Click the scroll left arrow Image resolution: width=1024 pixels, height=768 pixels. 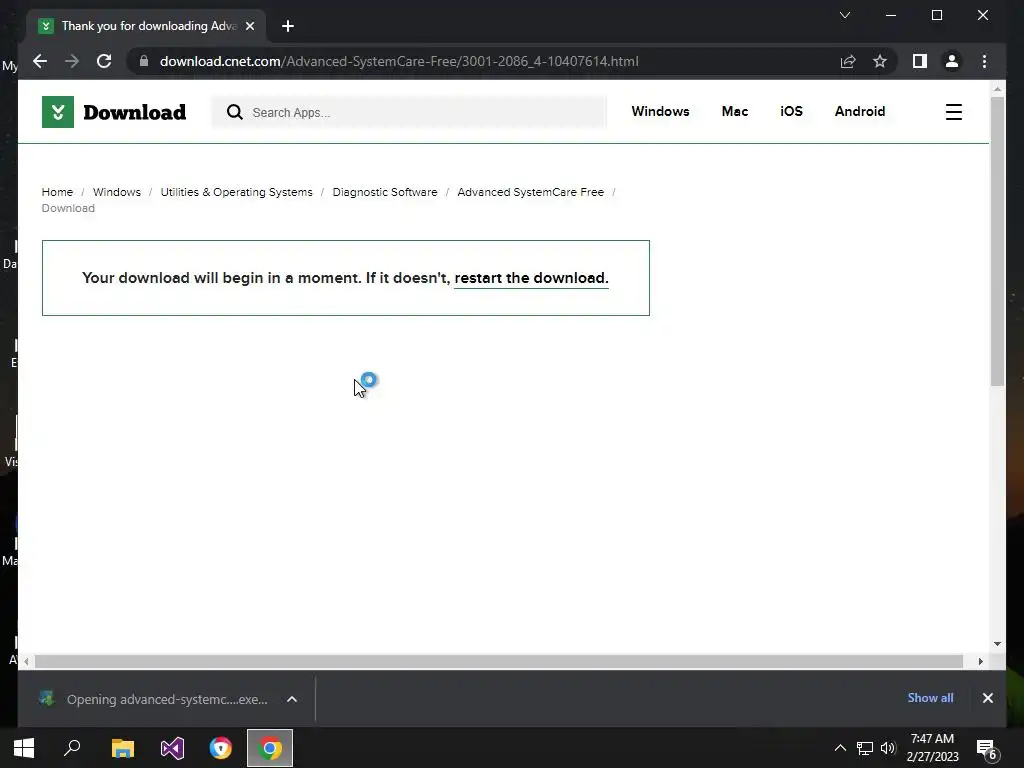(x=26, y=662)
